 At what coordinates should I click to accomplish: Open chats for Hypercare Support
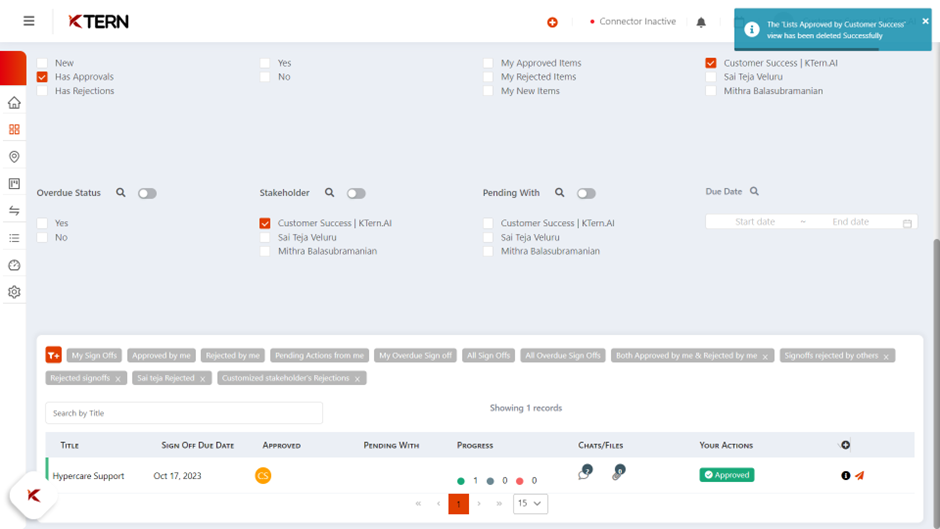tap(585, 473)
